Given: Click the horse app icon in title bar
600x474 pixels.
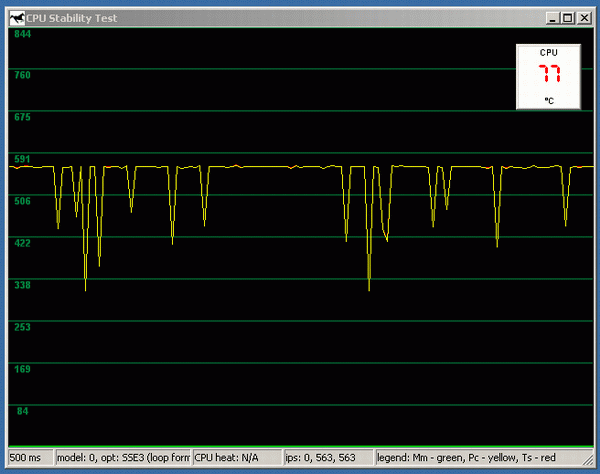Looking at the screenshot, I should [x=14, y=15].
